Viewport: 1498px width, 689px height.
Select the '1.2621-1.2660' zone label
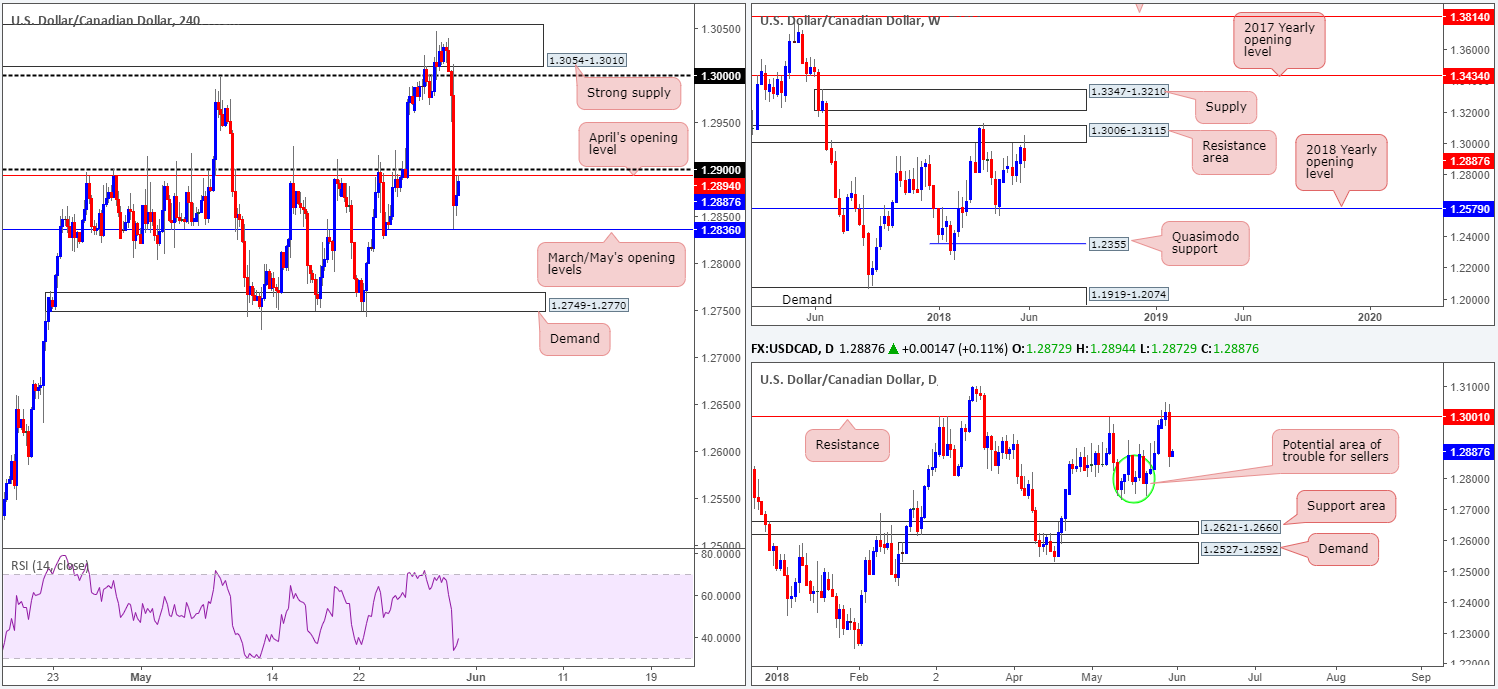1242,528
